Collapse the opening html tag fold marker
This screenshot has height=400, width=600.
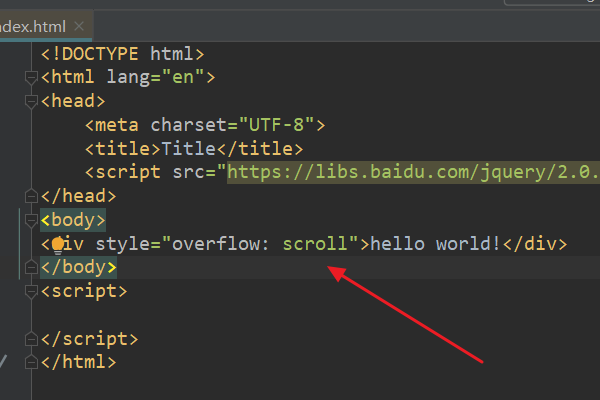(x=32, y=77)
